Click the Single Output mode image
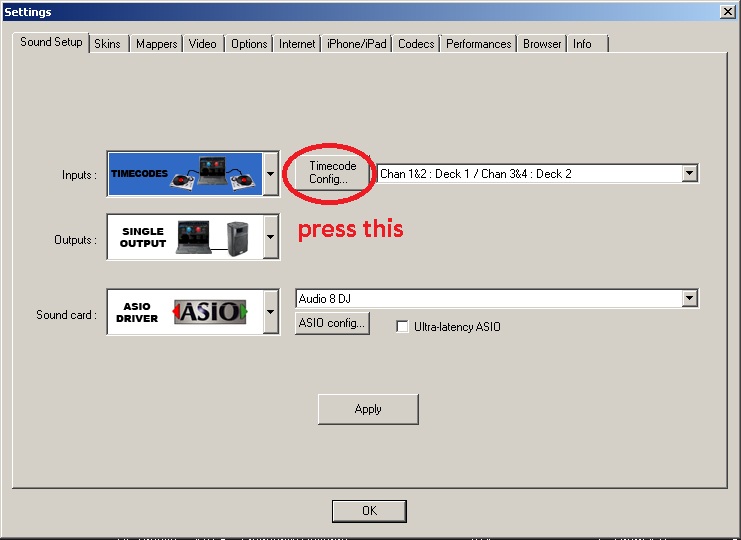Viewport: 741px width, 540px height. tap(185, 239)
